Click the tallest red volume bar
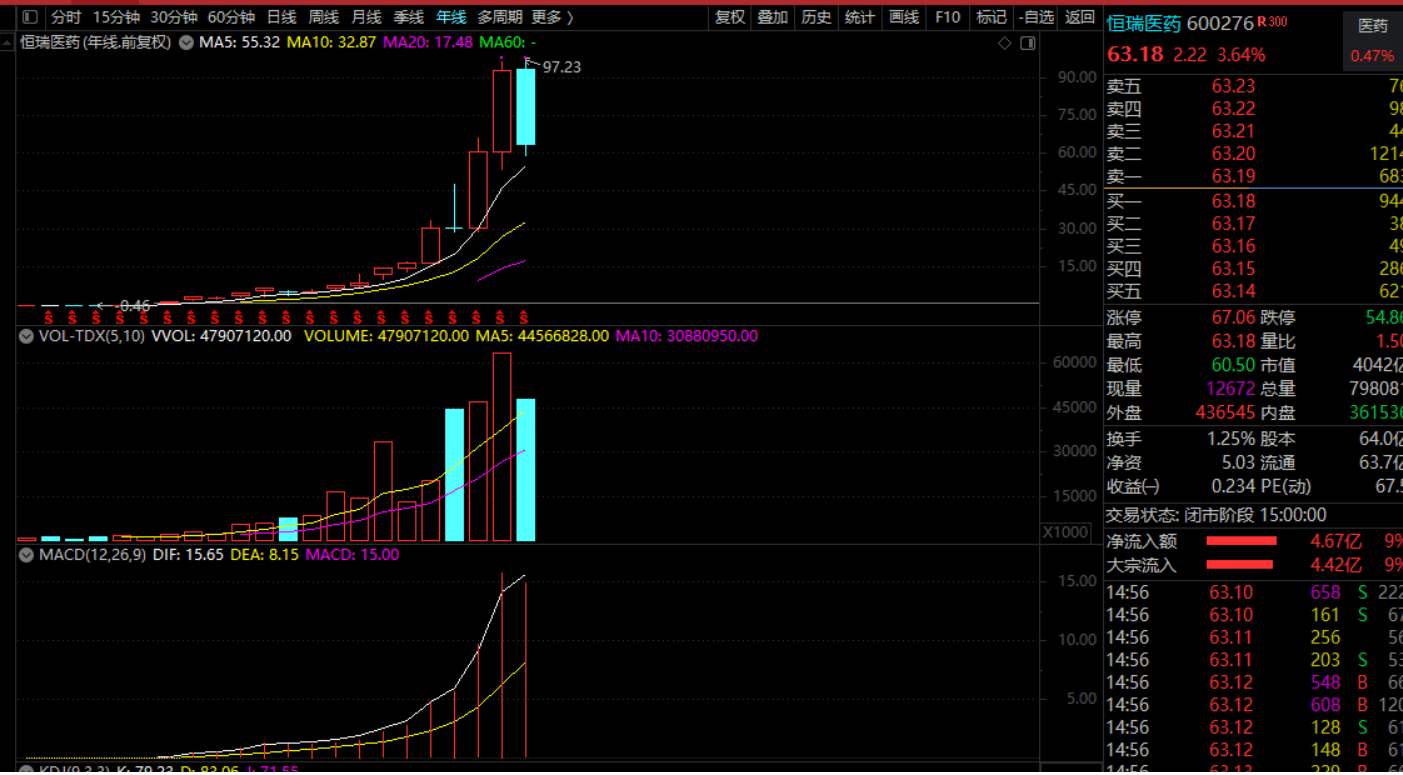This screenshot has height=775, width=1403. point(502,447)
